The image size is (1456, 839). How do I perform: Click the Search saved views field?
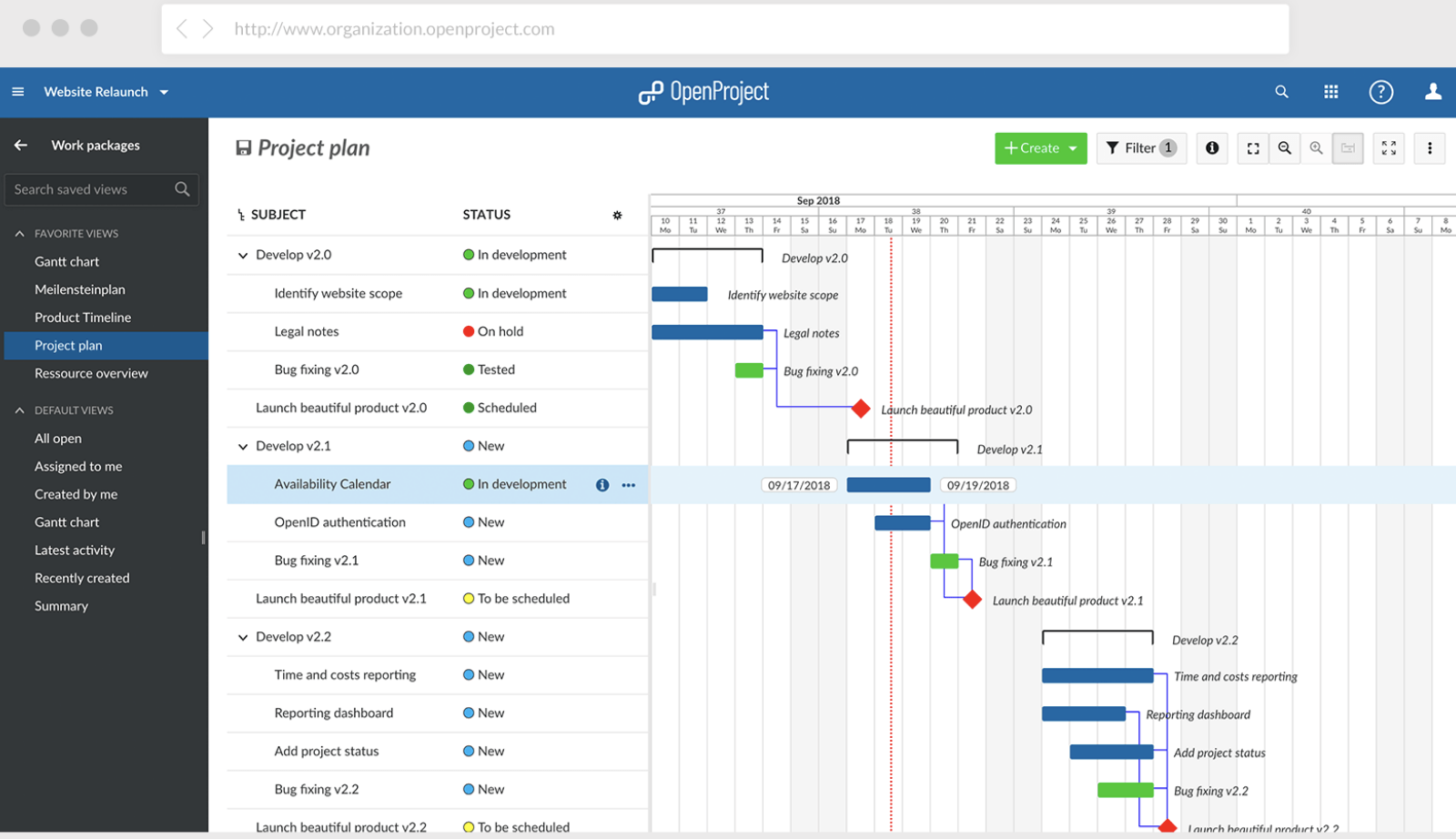point(102,189)
